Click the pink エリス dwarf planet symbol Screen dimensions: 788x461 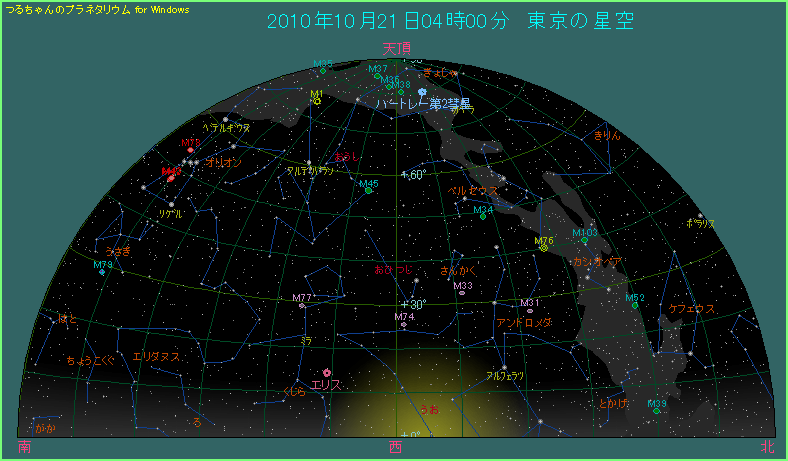point(326,373)
